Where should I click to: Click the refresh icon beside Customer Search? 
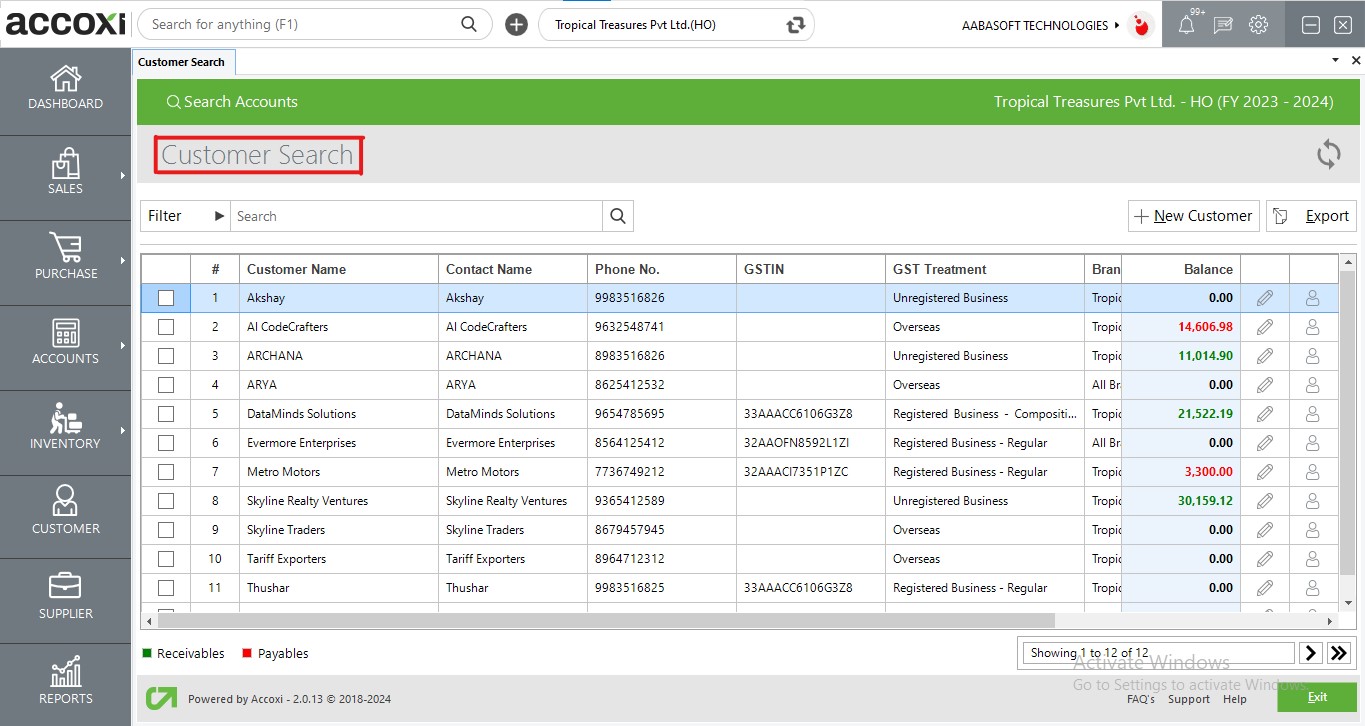tap(1328, 154)
